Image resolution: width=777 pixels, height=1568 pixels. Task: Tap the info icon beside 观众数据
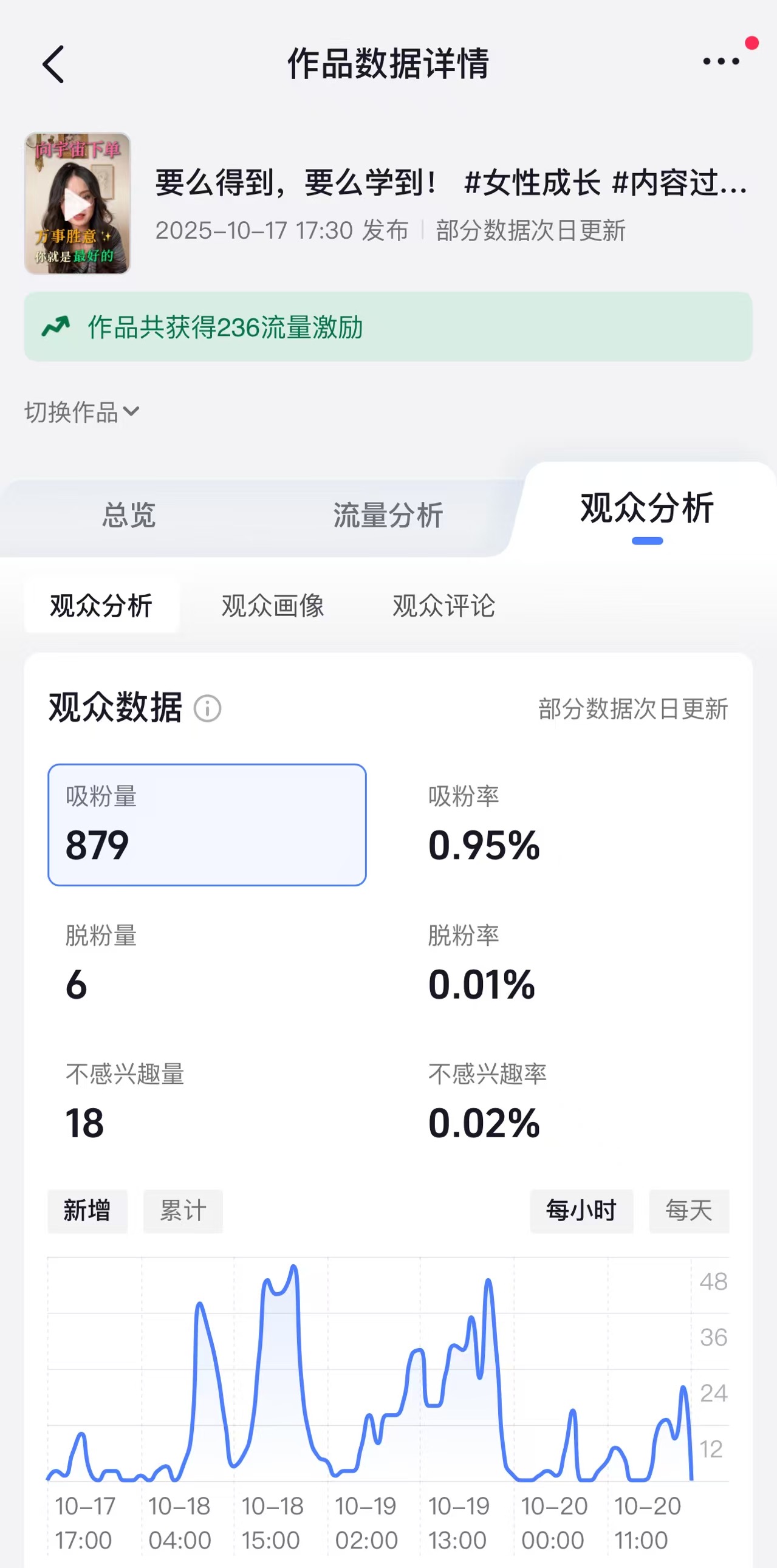pyautogui.click(x=207, y=709)
